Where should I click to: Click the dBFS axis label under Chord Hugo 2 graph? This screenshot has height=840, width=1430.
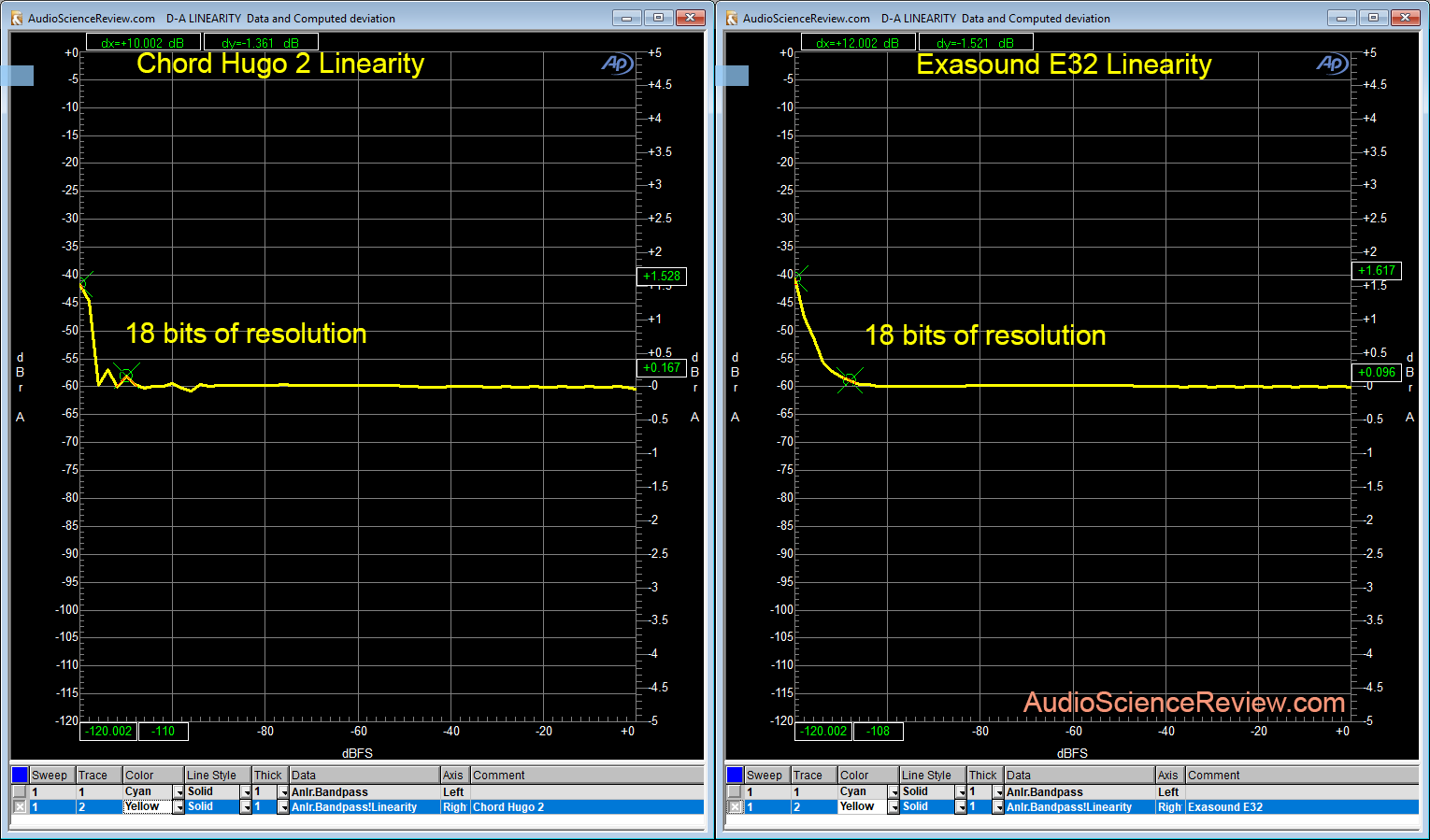[x=357, y=753]
